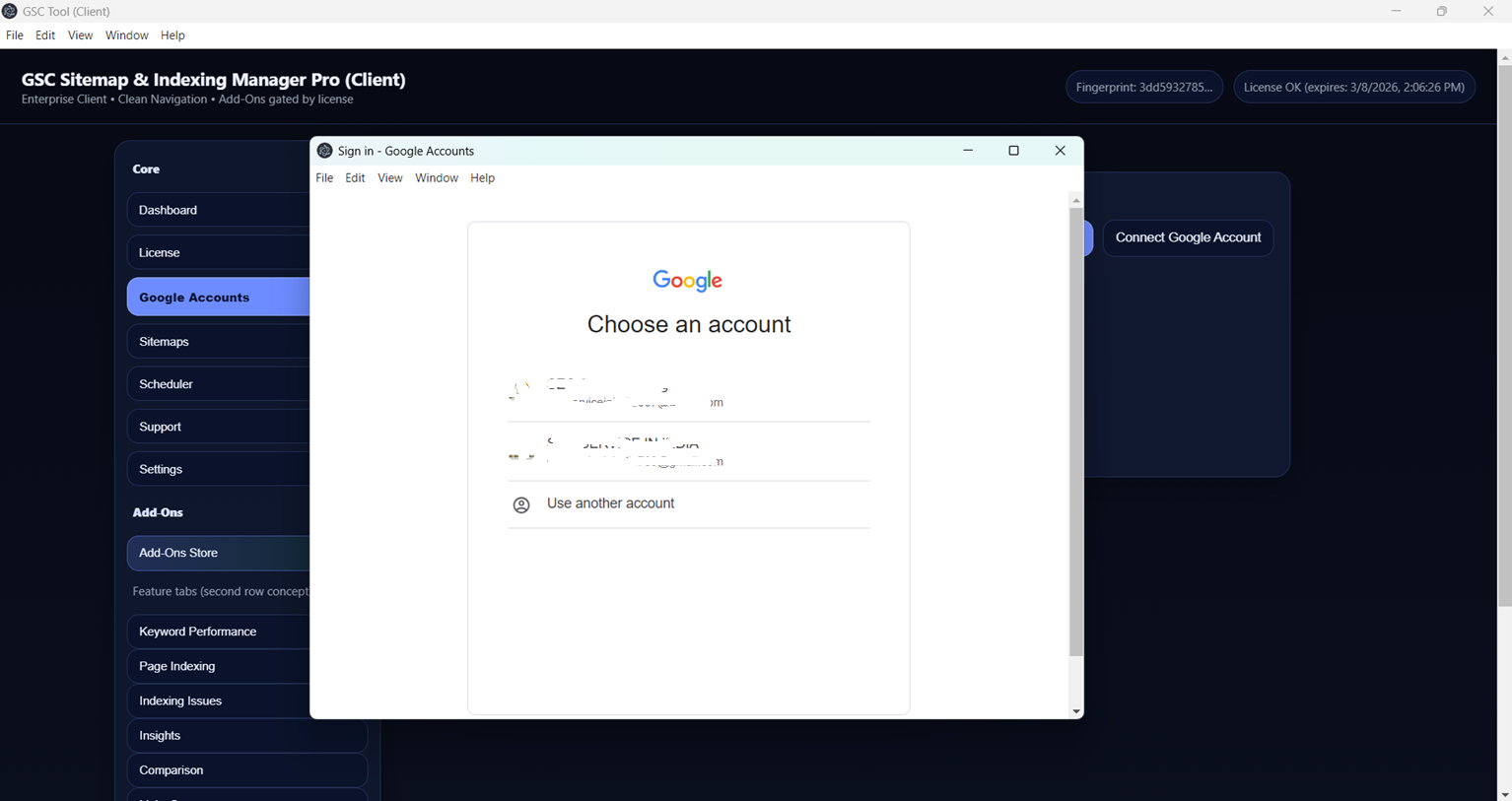Click the Use another account person icon
1512x801 pixels.
521,504
